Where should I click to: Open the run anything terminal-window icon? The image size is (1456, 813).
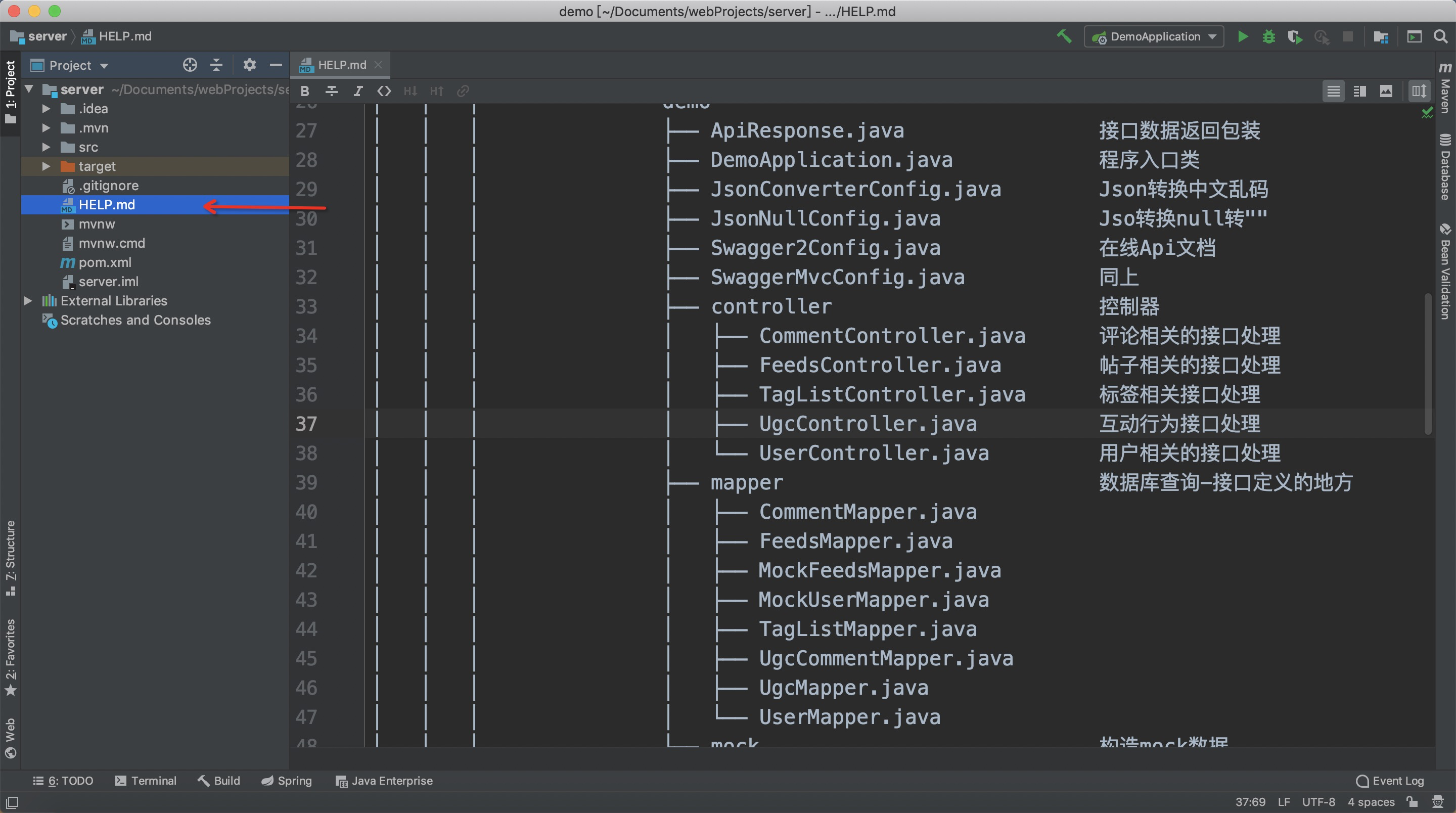1414,37
